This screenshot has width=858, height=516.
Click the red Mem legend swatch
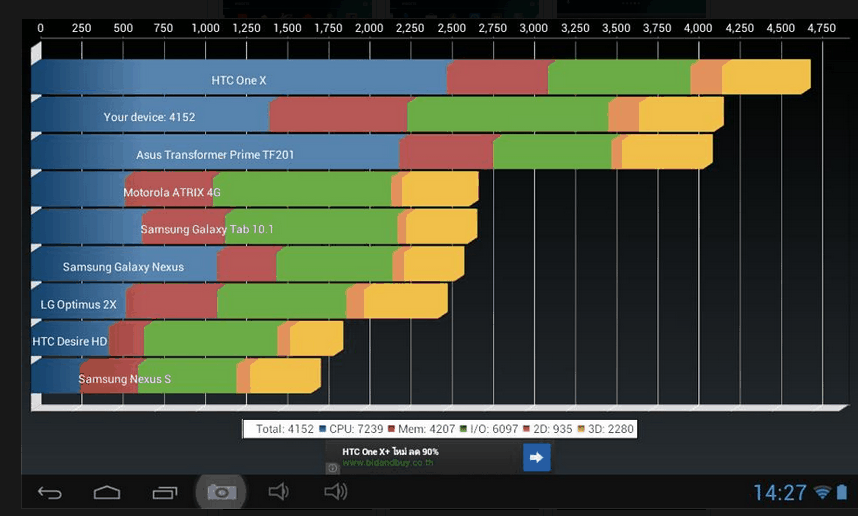pos(391,428)
